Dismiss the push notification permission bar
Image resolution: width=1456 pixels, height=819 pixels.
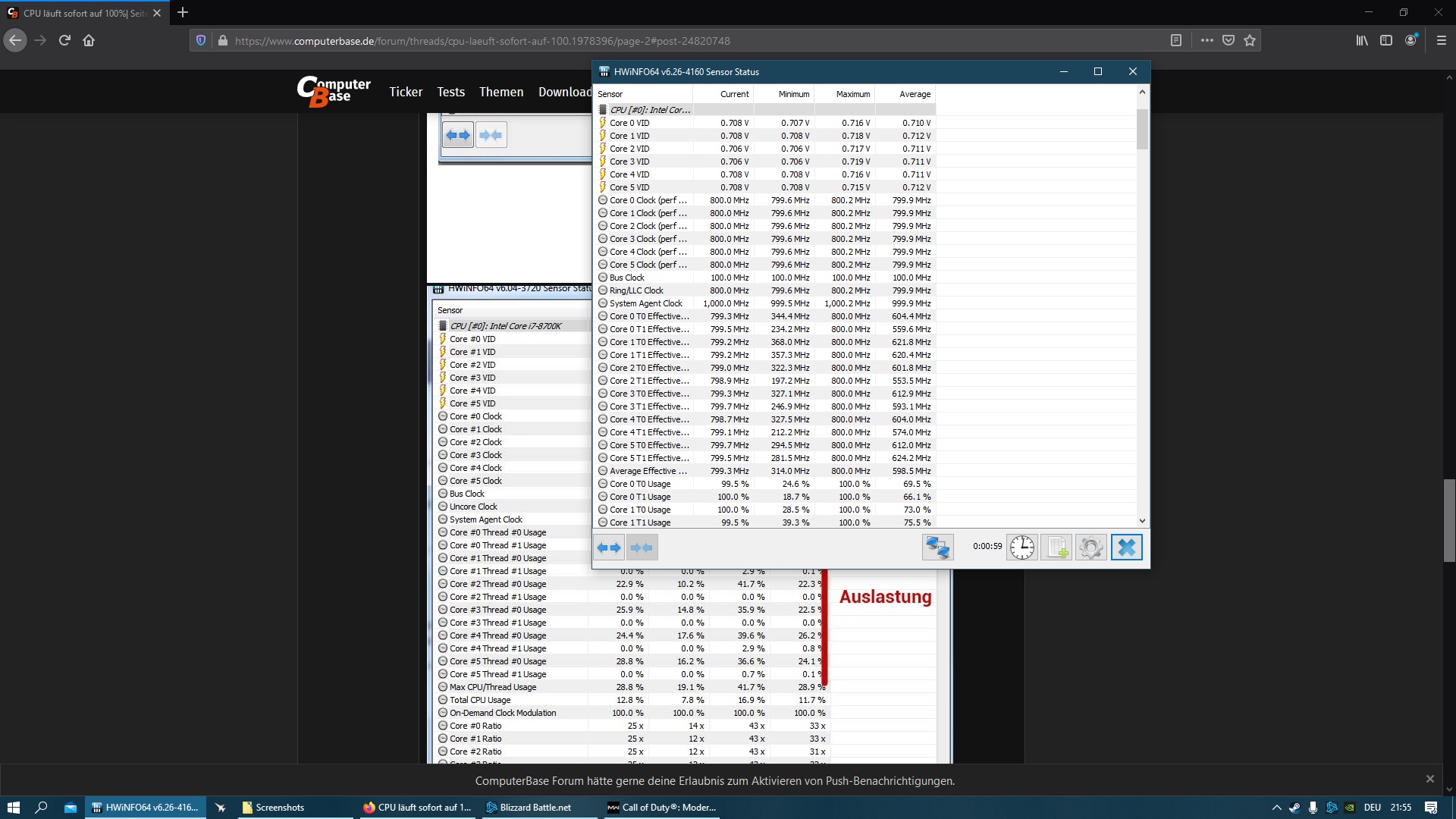(1429, 779)
